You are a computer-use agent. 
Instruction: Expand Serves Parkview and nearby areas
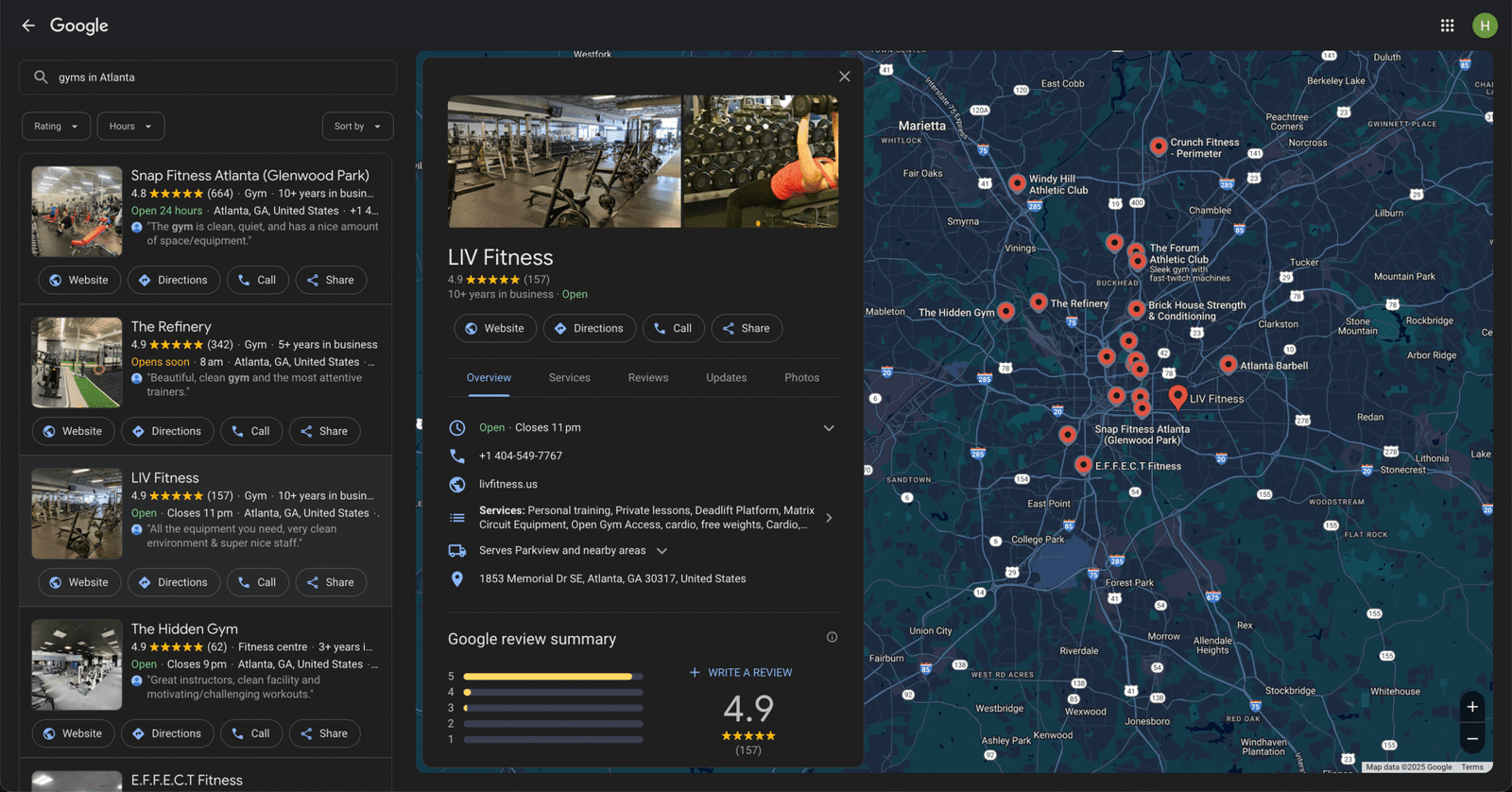coord(661,551)
